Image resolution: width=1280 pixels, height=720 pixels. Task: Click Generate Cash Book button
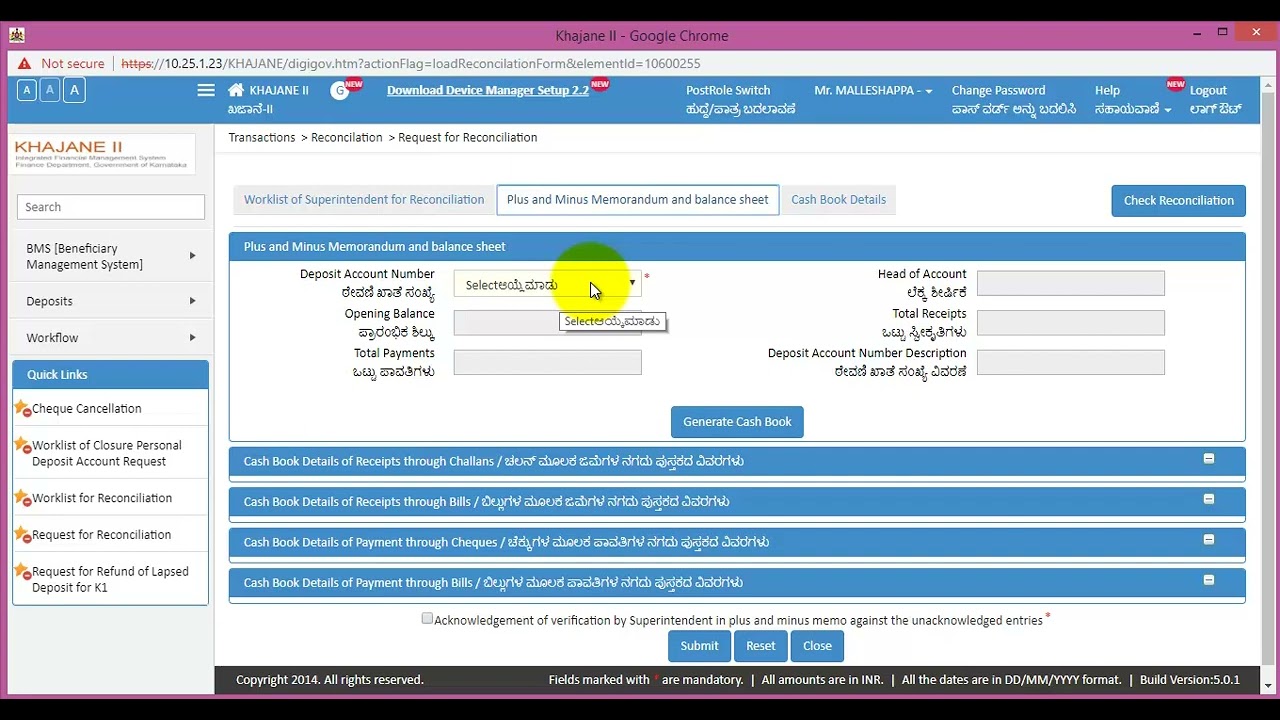(x=737, y=422)
